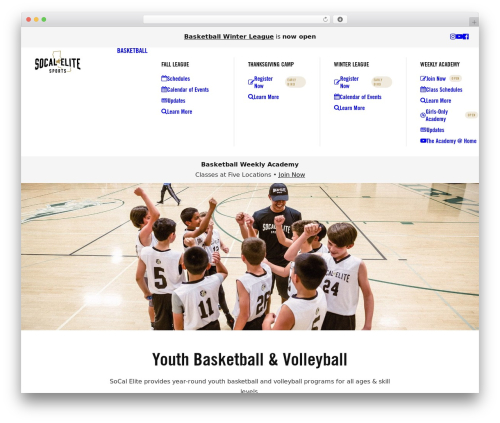Click magnifier icon beside Fall League Learn More

click(x=164, y=111)
